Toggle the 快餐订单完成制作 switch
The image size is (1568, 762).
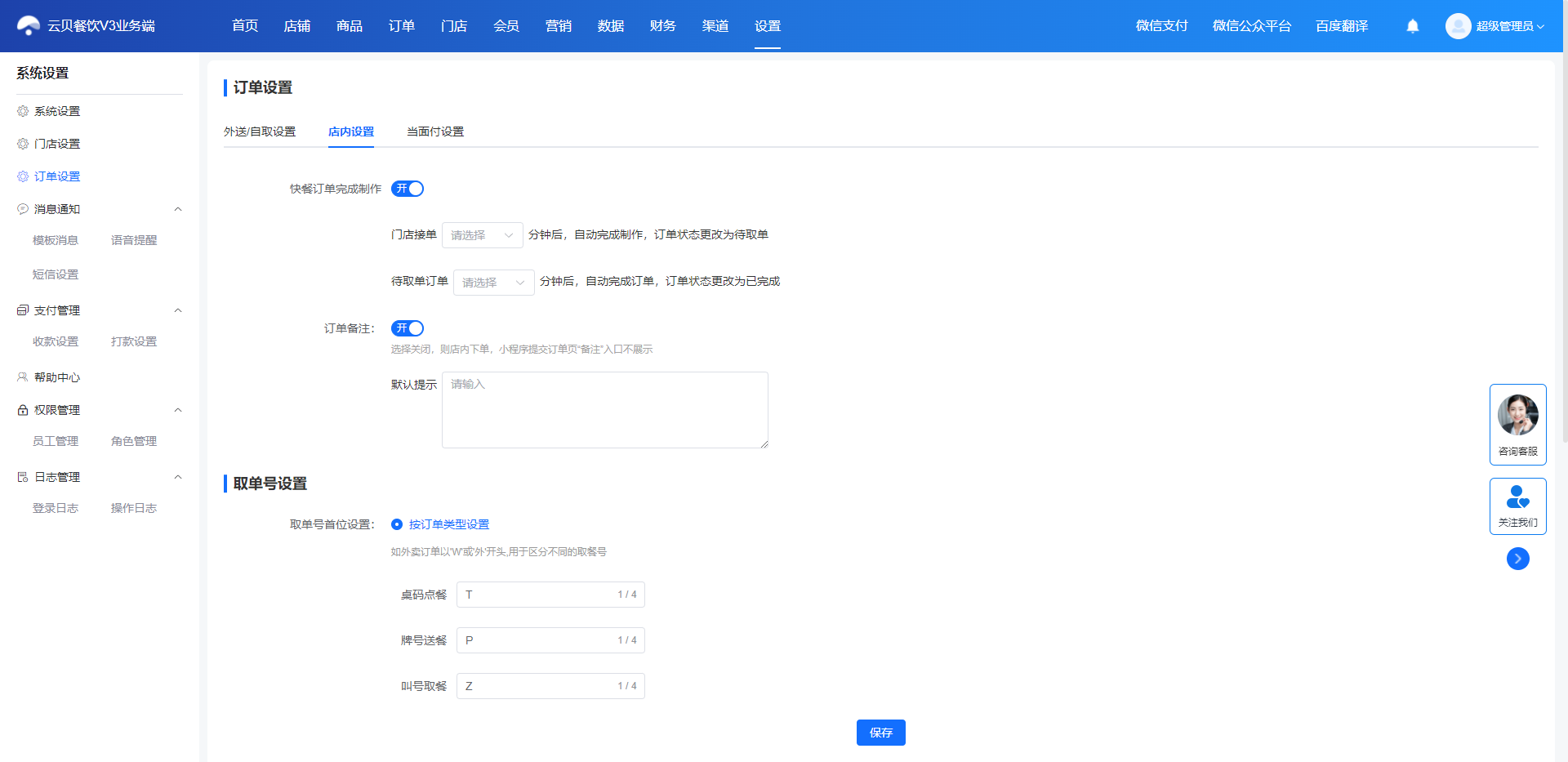click(x=408, y=189)
